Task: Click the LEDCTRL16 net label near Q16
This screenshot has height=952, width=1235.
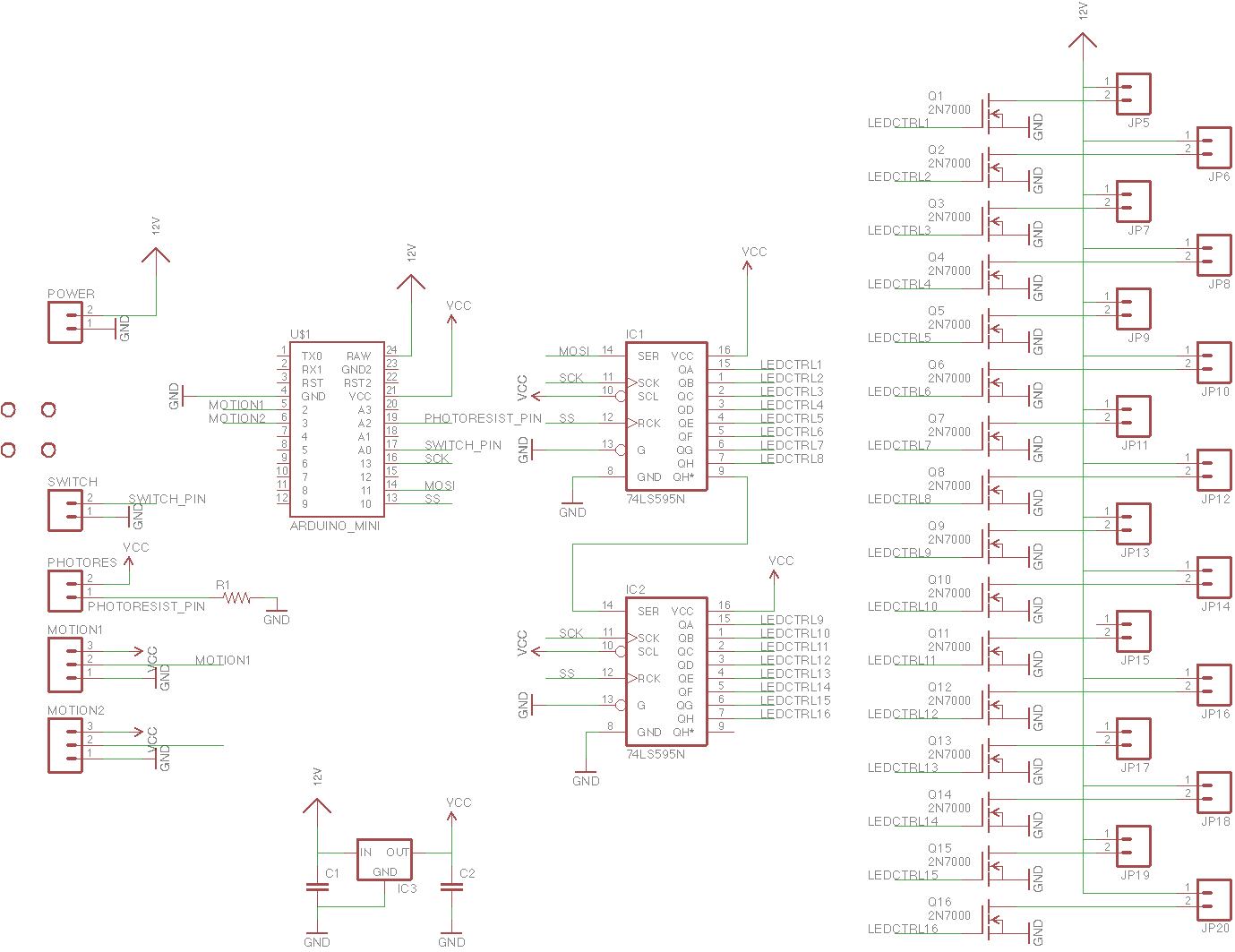Action: [x=903, y=929]
